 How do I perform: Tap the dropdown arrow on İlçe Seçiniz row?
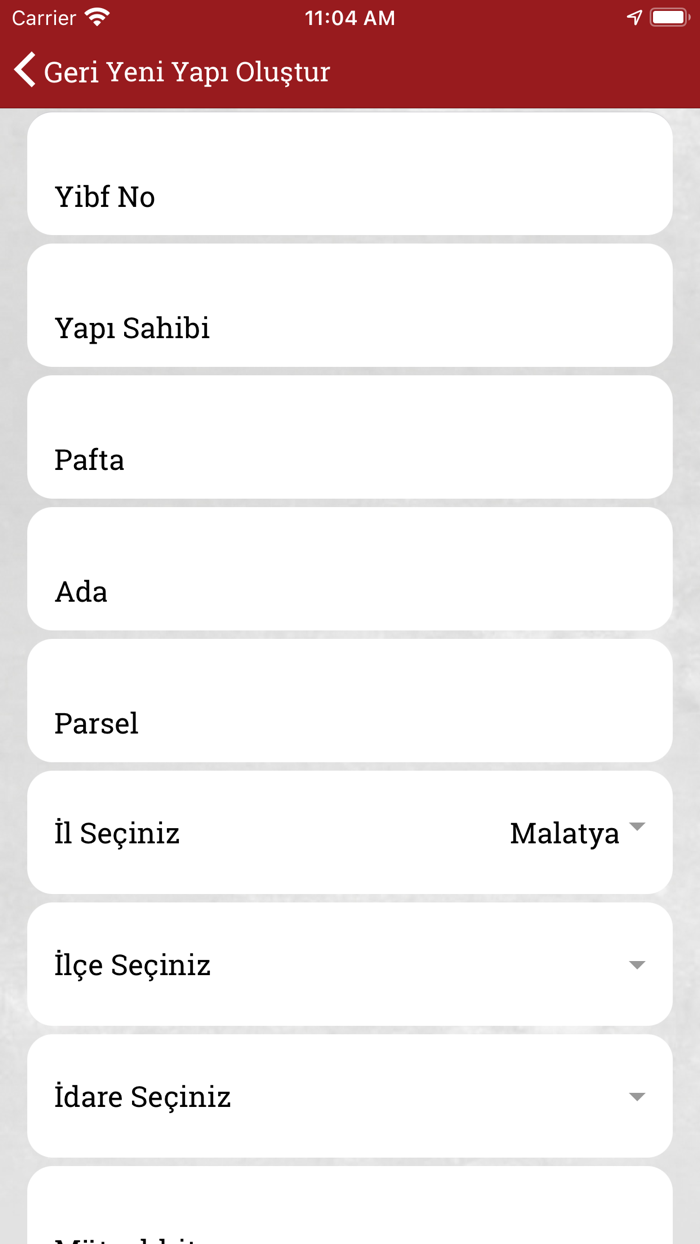pyautogui.click(x=638, y=964)
